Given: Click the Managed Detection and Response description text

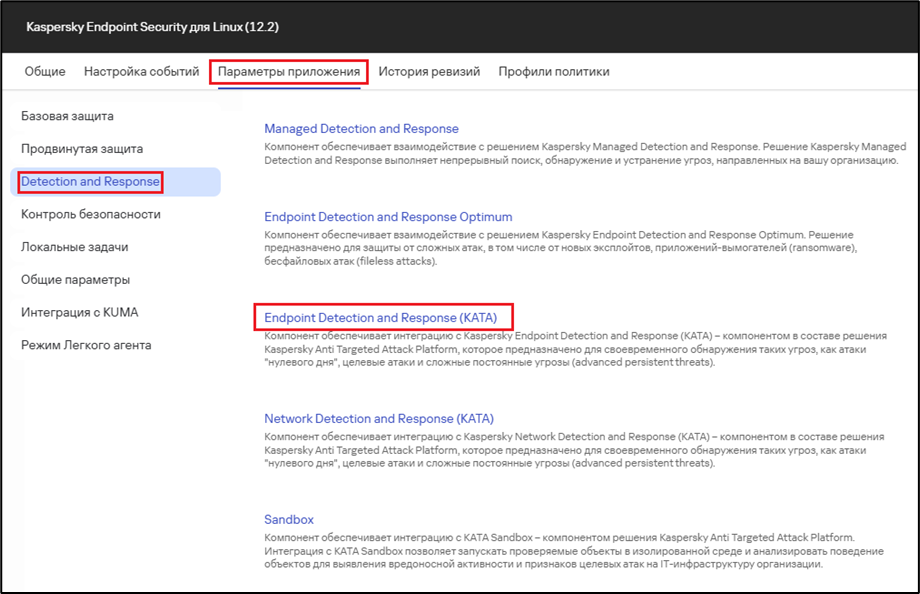Looking at the screenshot, I should coord(585,154).
